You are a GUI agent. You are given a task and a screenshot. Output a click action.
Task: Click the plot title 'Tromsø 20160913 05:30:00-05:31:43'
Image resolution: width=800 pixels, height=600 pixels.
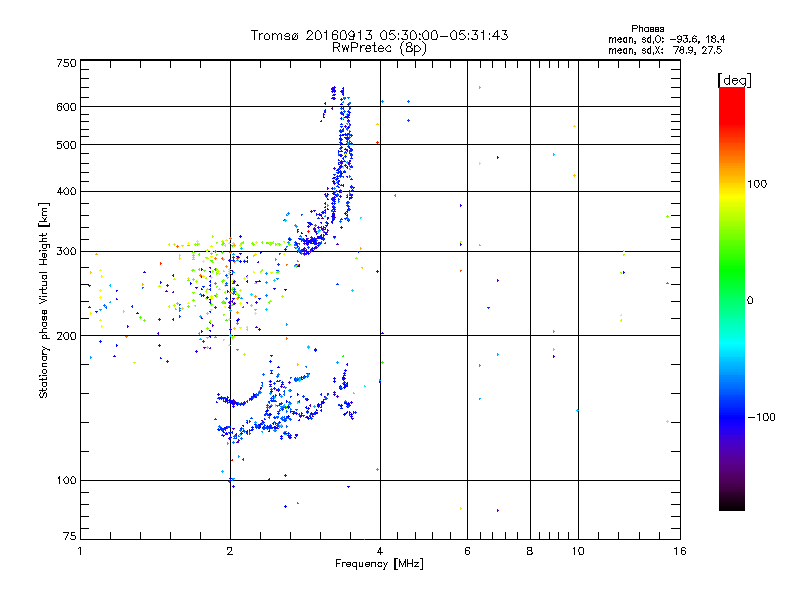pos(379,35)
